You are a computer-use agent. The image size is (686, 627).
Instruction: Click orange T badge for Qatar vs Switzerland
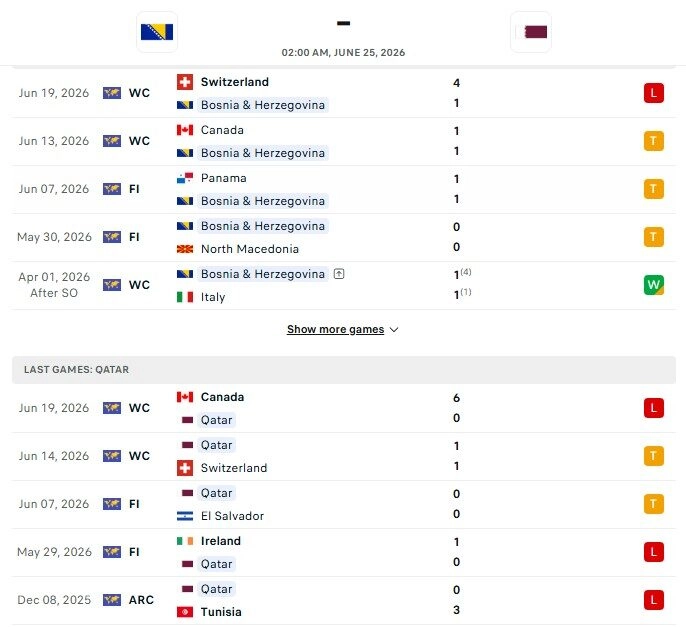(x=654, y=456)
